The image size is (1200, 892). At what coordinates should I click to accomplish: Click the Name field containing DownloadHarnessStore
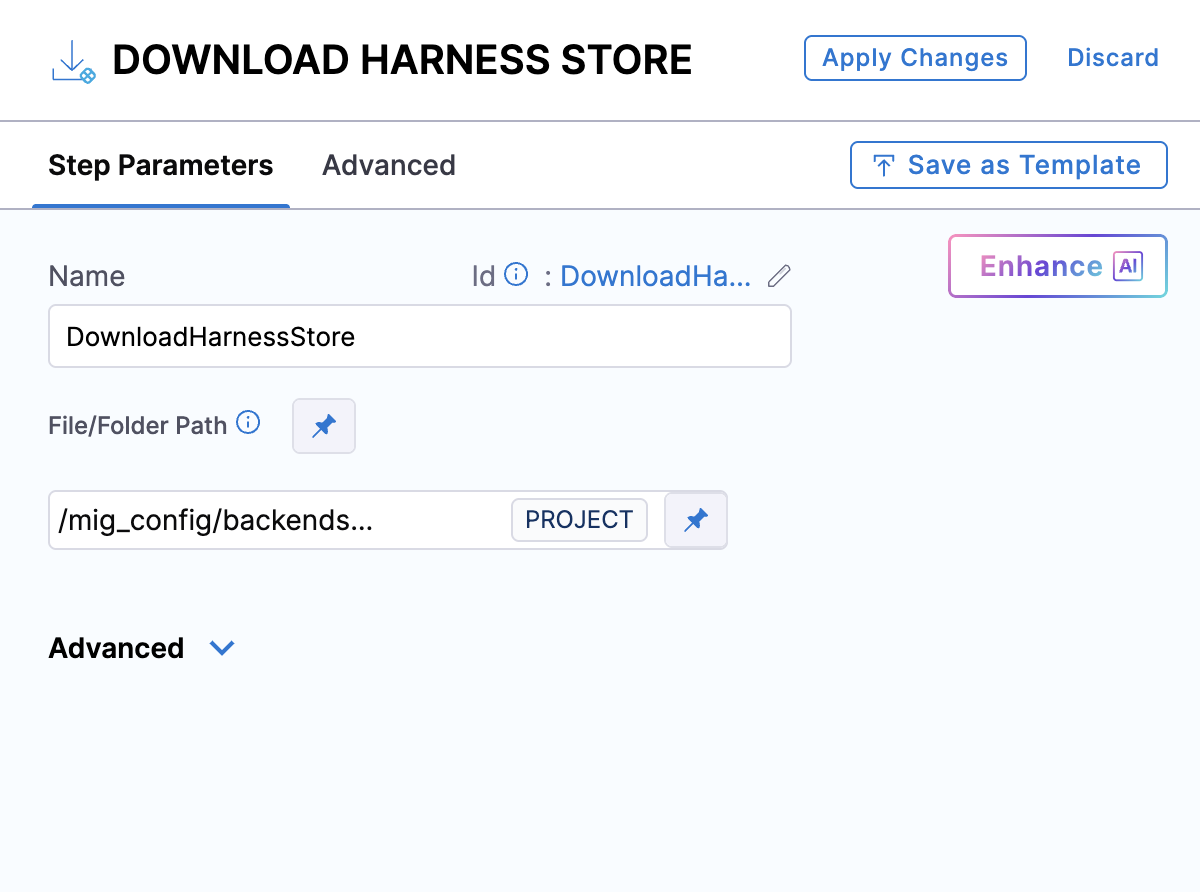[419, 336]
